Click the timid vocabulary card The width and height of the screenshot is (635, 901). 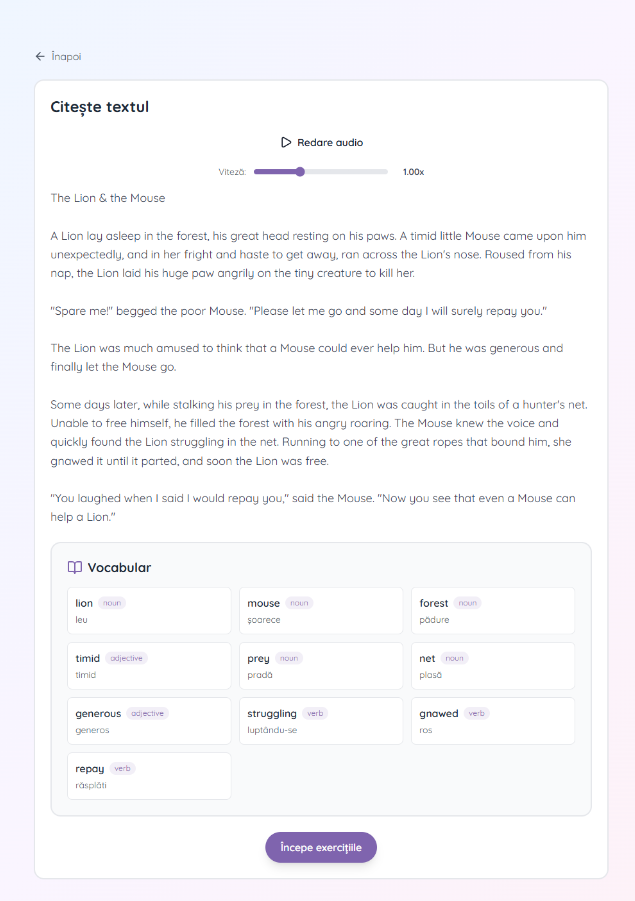(149, 666)
